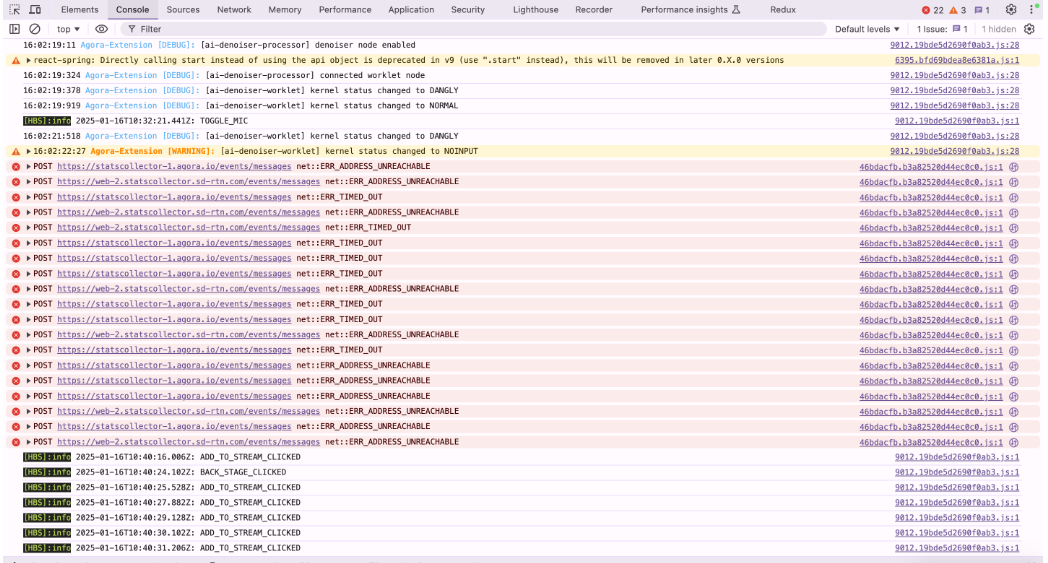Viewport: 1048px width, 563px height.
Task: Select the 10:40:27.882Z ADD_TO_STREAM_CLICKED entry
Action: click(188, 502)
